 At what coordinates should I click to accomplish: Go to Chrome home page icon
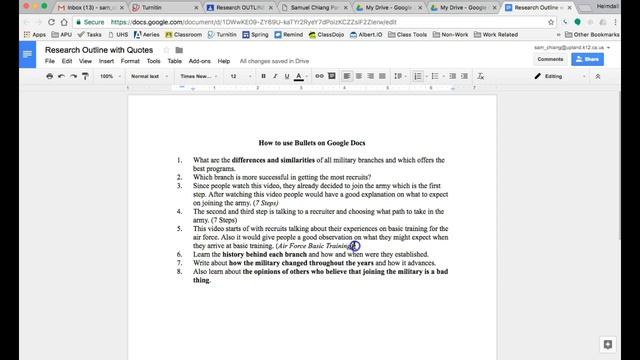coord(64,22)
